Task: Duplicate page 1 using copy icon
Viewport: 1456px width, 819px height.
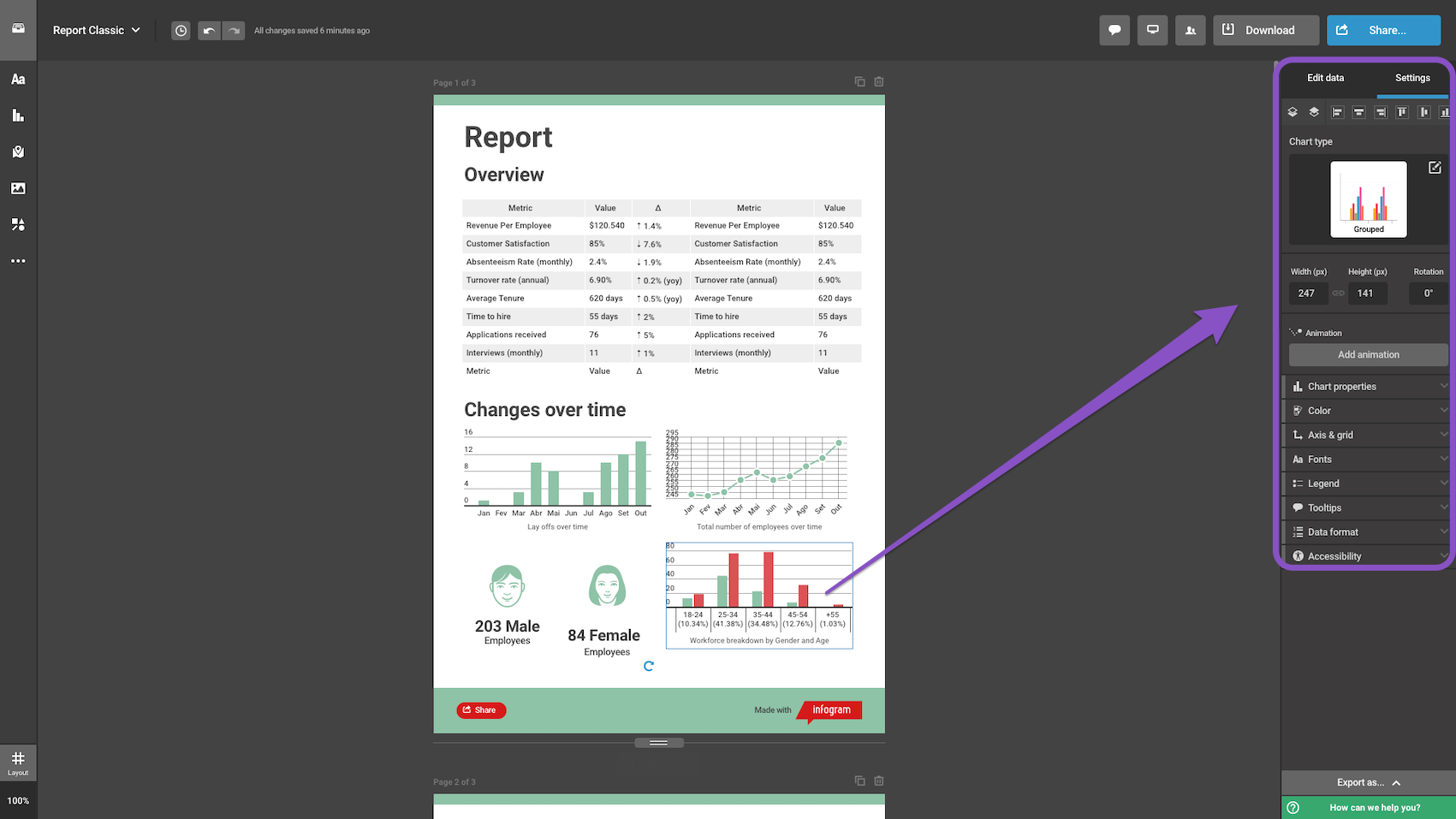Action: click(x=859, y=82)
